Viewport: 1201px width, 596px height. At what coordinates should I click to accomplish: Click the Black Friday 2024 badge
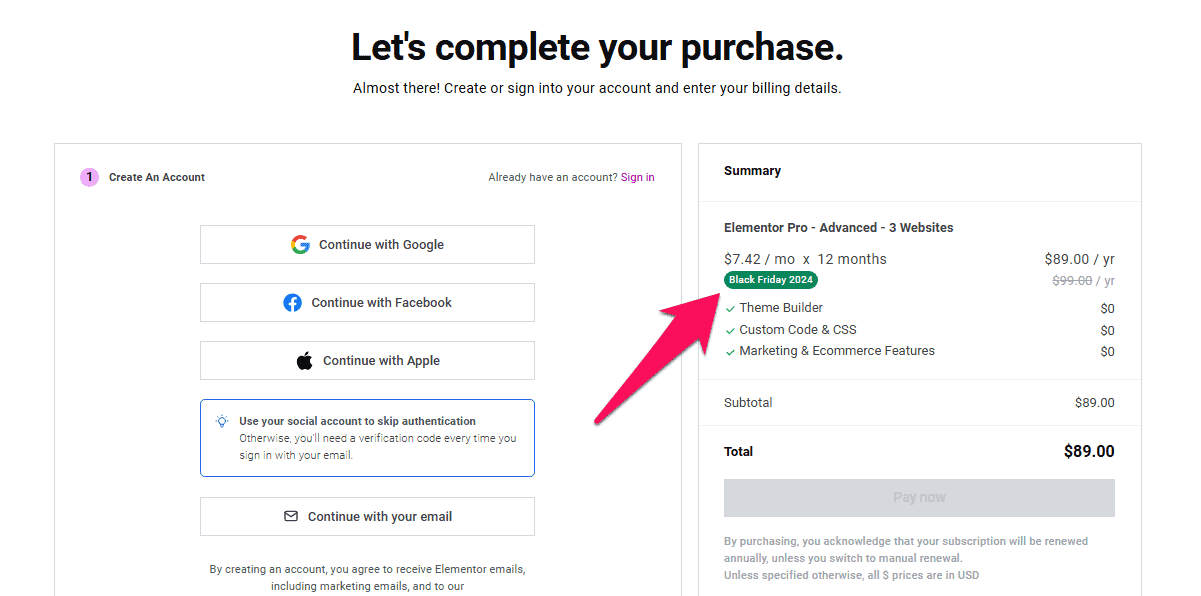771,280
